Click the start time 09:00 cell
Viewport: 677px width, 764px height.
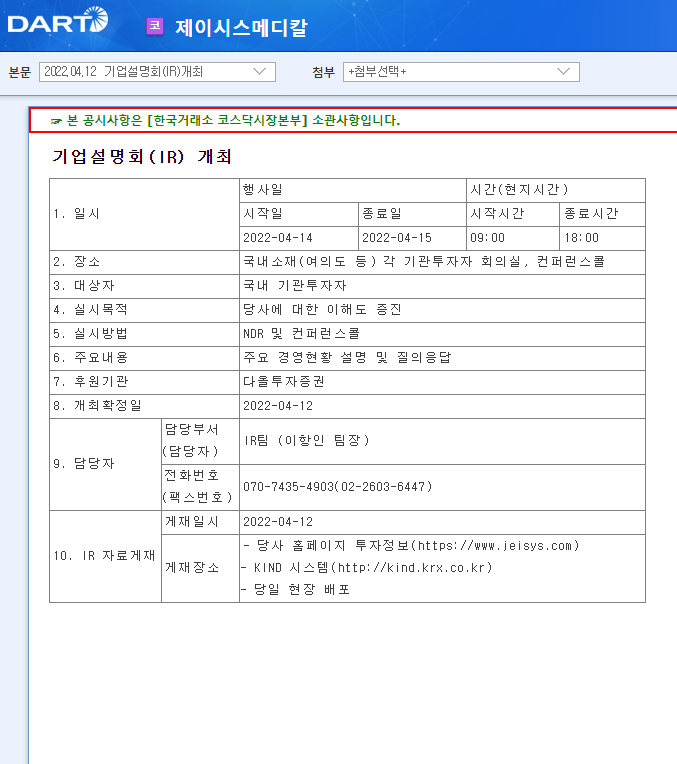513,238
